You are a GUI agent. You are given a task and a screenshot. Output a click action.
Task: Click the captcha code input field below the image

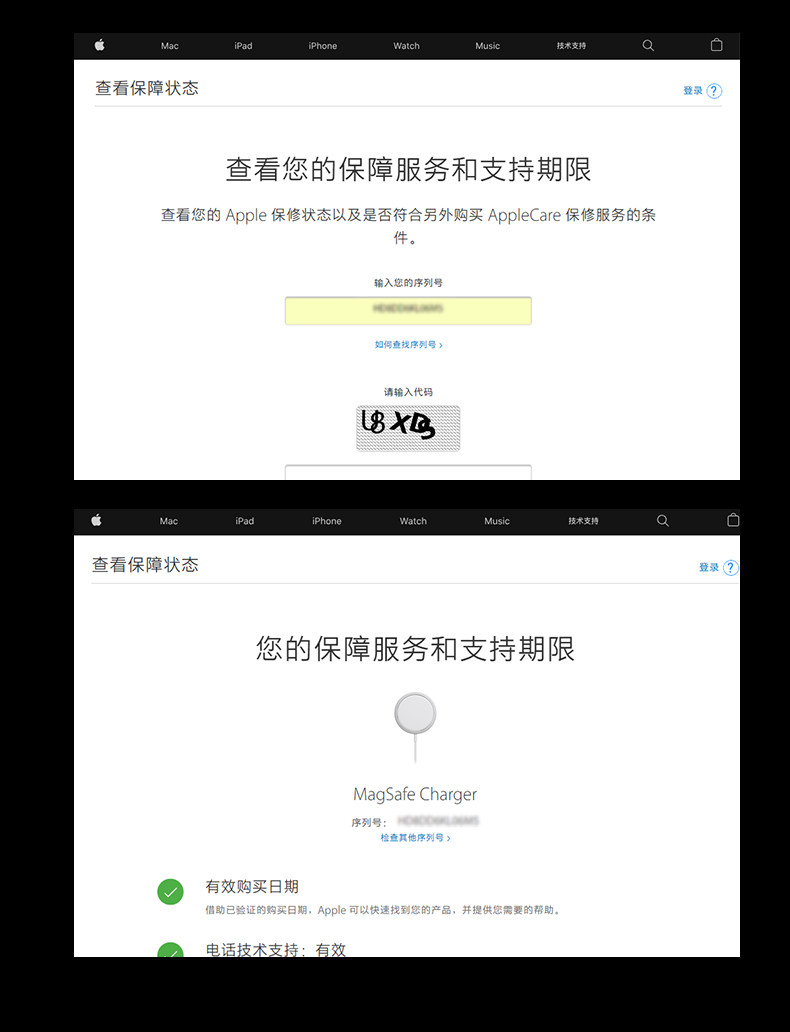coord(408,472)
